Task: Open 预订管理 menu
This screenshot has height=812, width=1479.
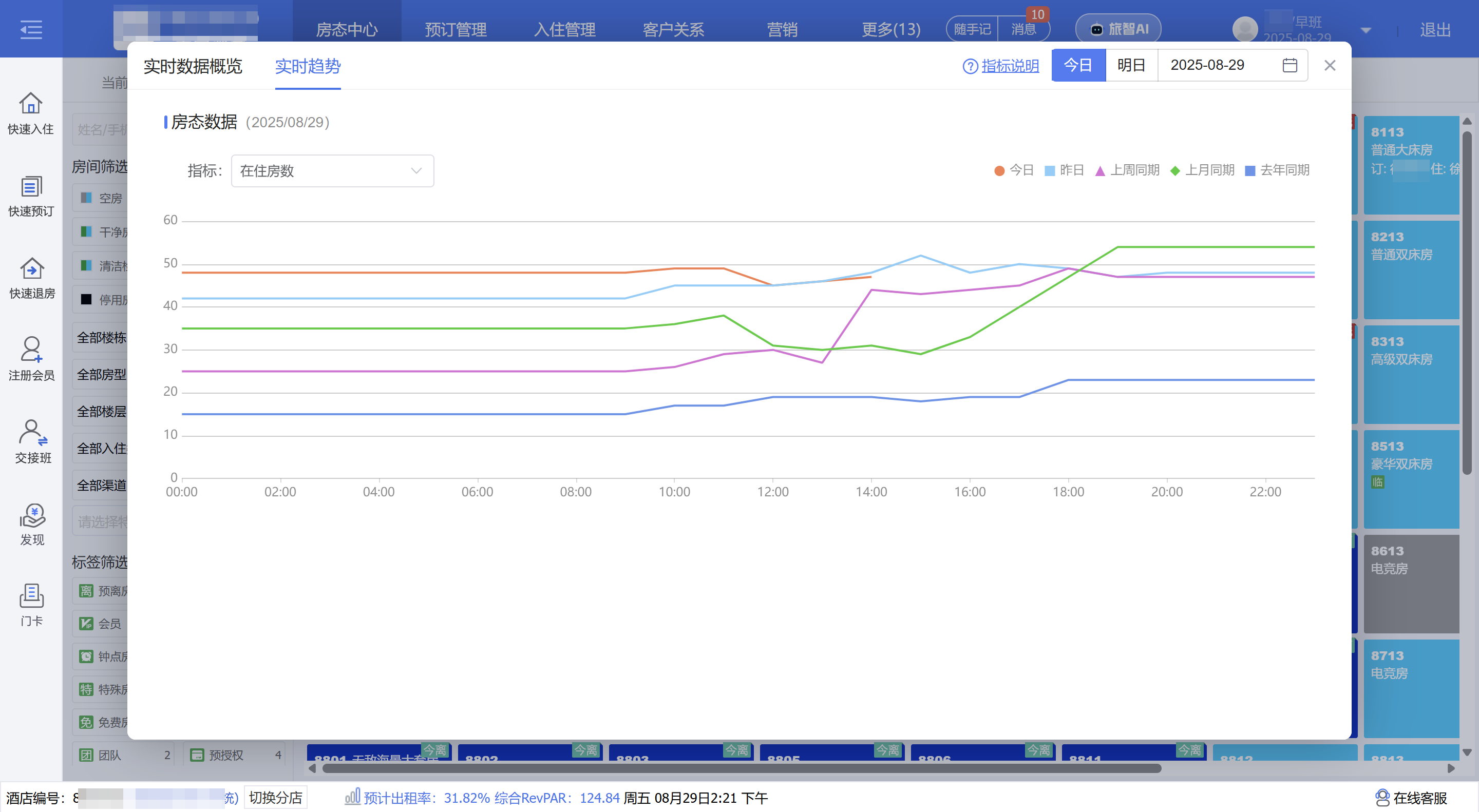Action: coord(456,29)
